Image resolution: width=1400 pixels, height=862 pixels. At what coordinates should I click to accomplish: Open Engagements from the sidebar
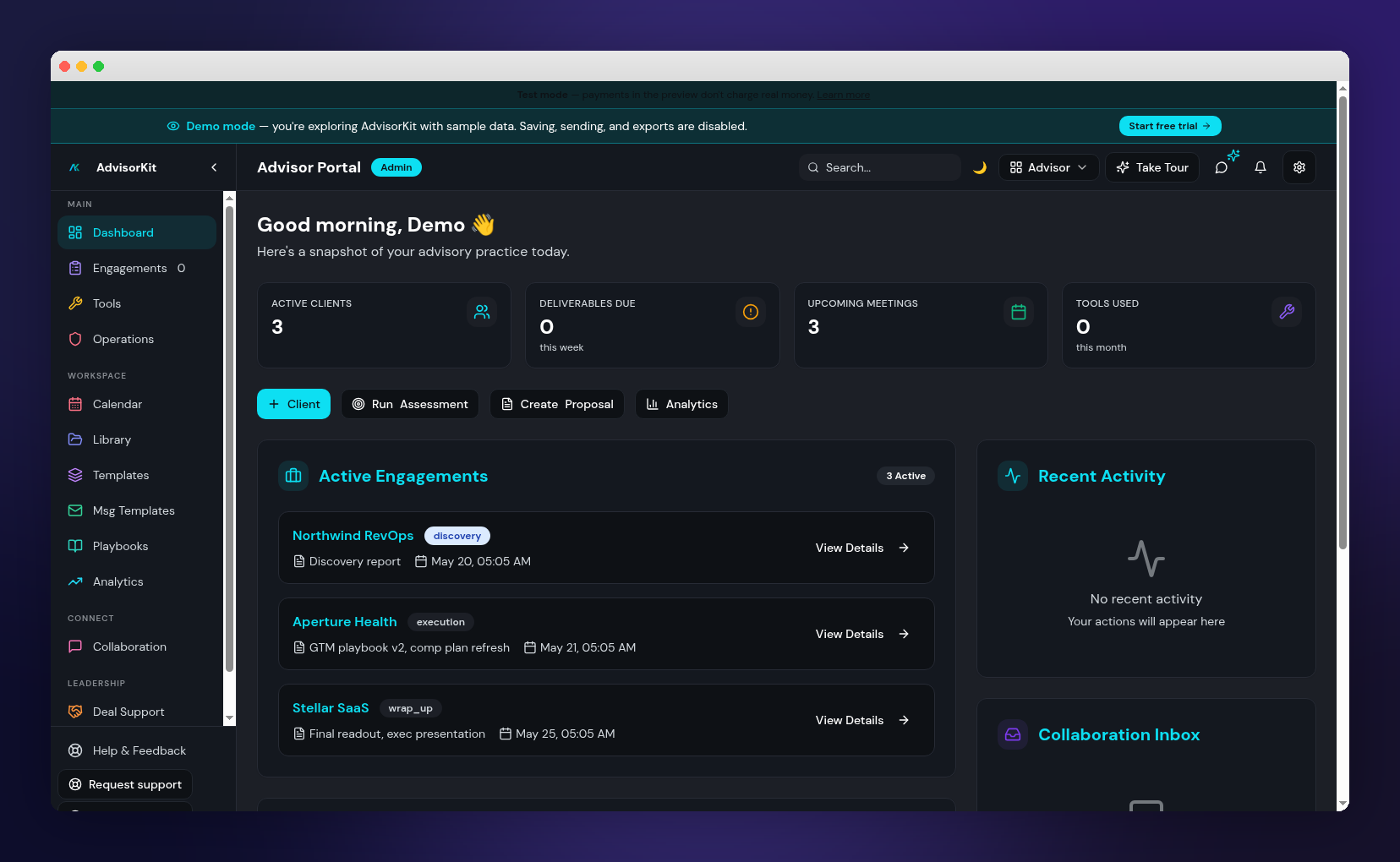137,268
